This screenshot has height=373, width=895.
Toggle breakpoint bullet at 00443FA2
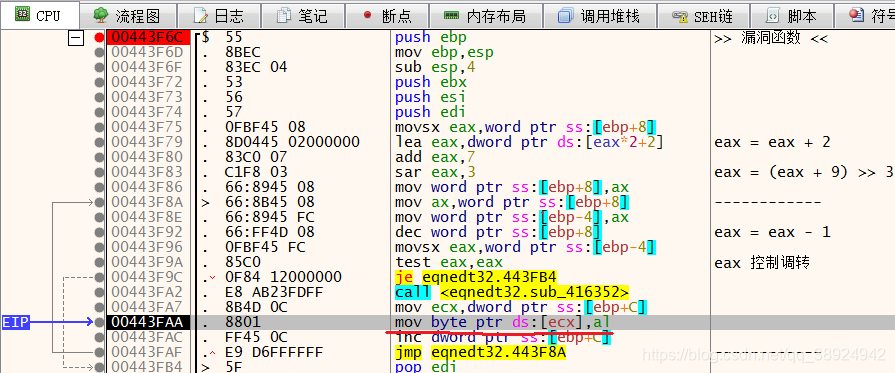click(99, 292)
